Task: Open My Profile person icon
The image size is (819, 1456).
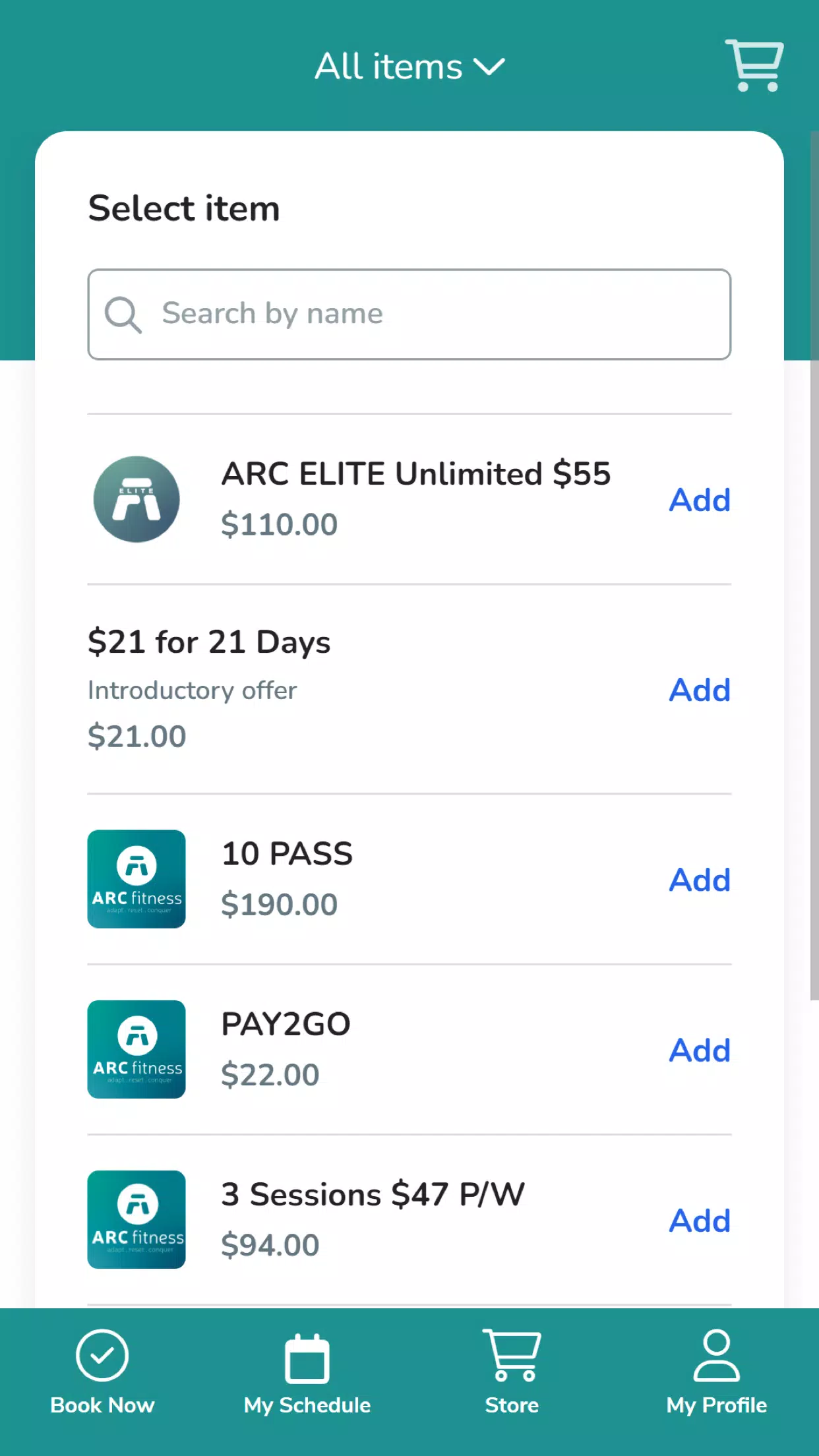Action: tap(717, 1355)
